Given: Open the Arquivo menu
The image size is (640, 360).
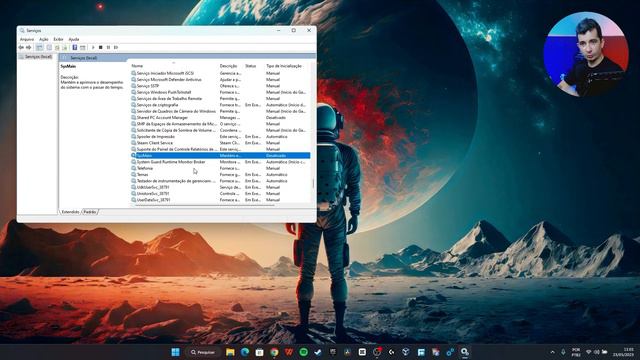Looking at the screenshot, I should point(27,39).
